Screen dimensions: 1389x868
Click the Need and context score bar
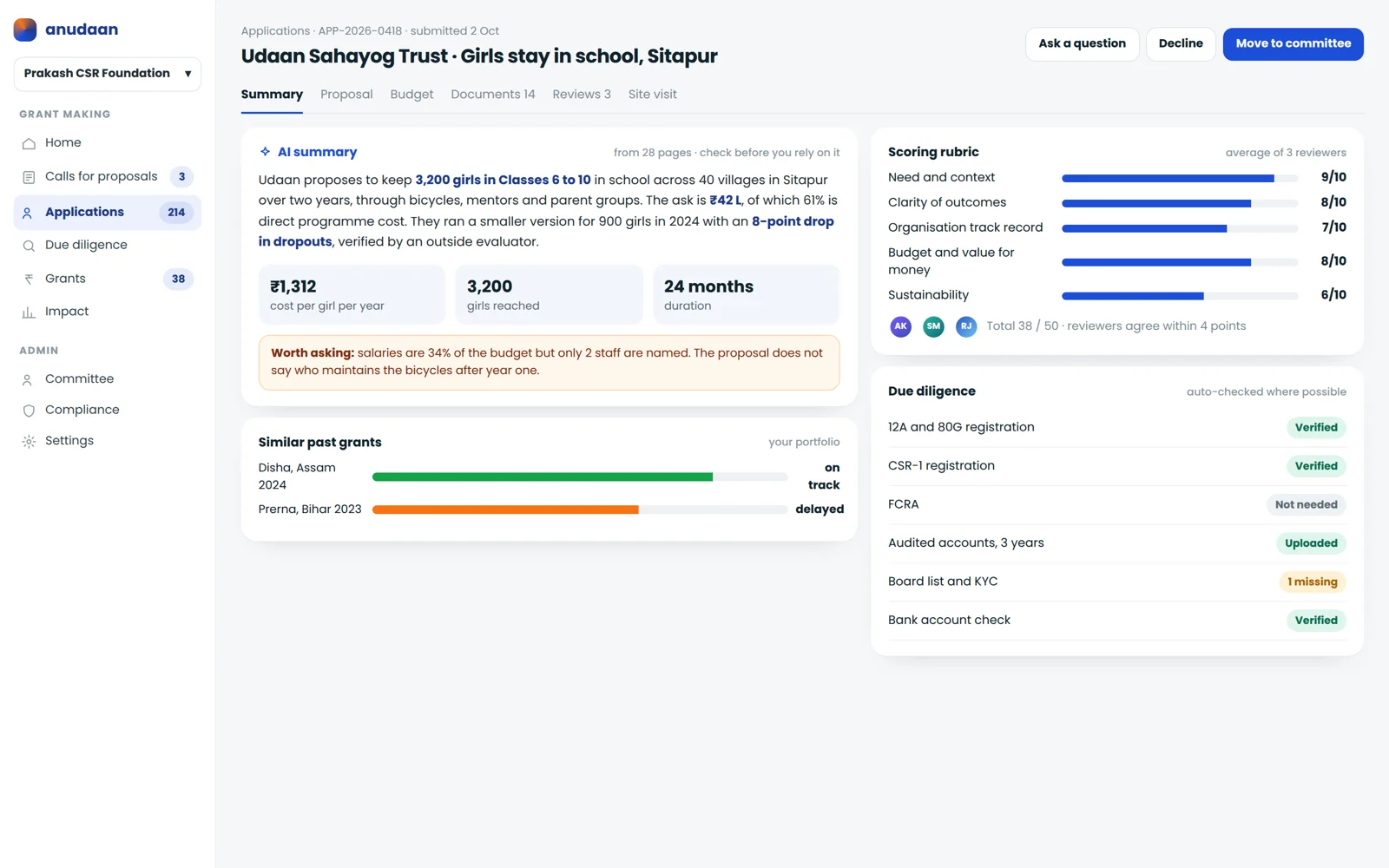1180,178
